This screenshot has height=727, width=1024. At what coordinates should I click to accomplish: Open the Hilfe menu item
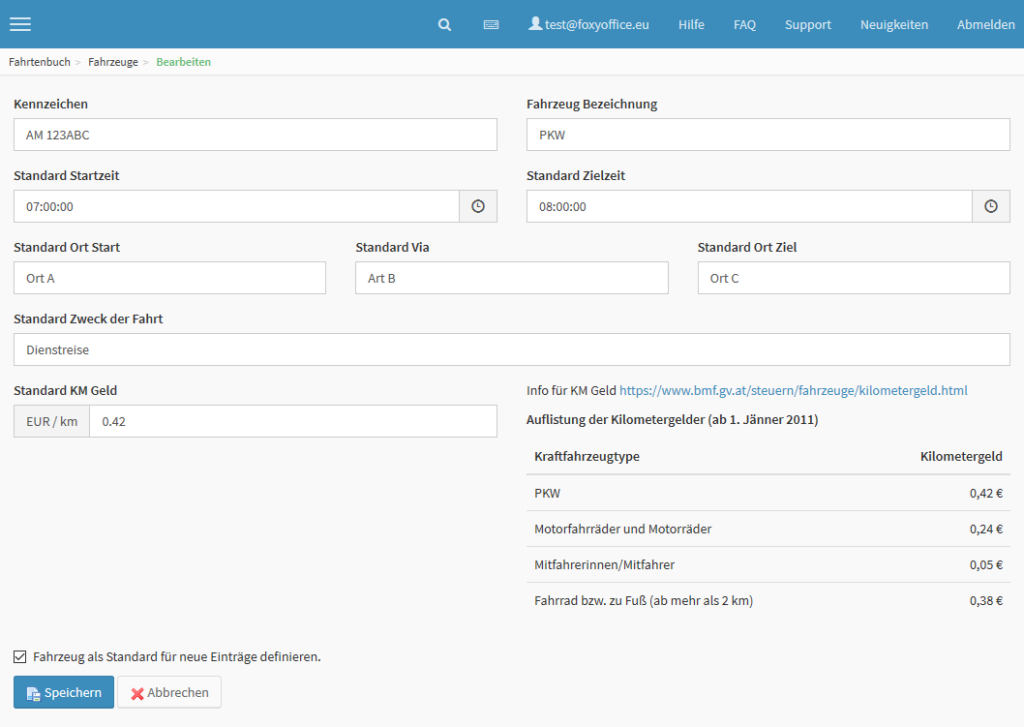[691, 24]
